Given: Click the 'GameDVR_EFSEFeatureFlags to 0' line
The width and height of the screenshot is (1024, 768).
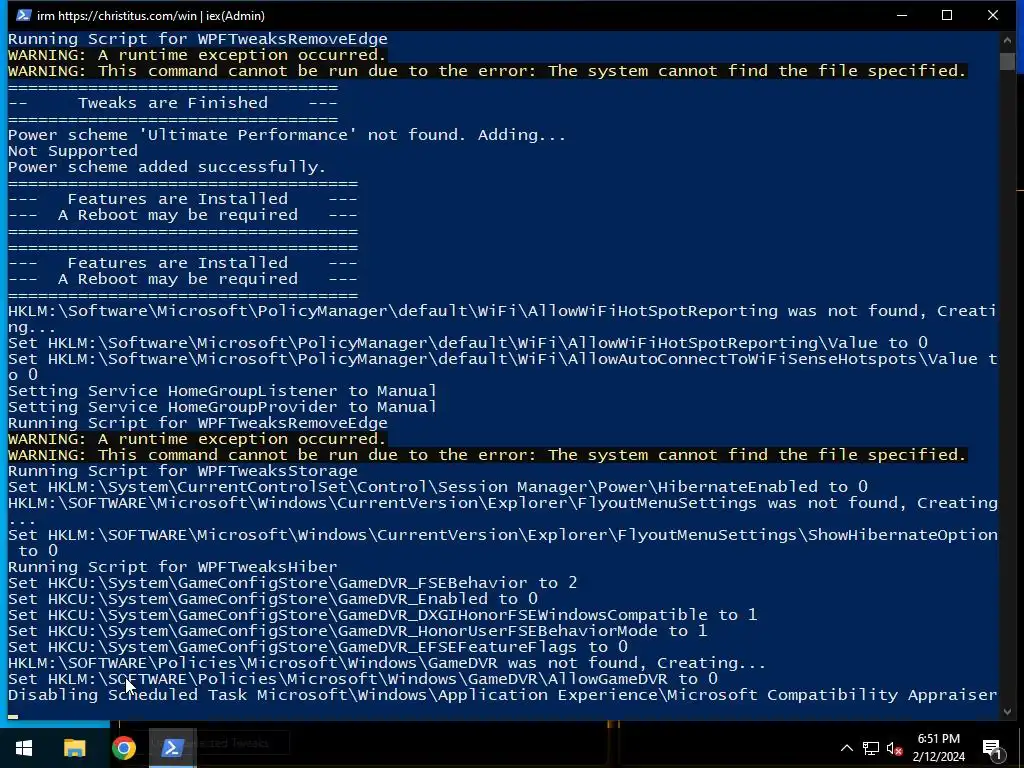Looking at the screenshot, I should pos(317,647).
